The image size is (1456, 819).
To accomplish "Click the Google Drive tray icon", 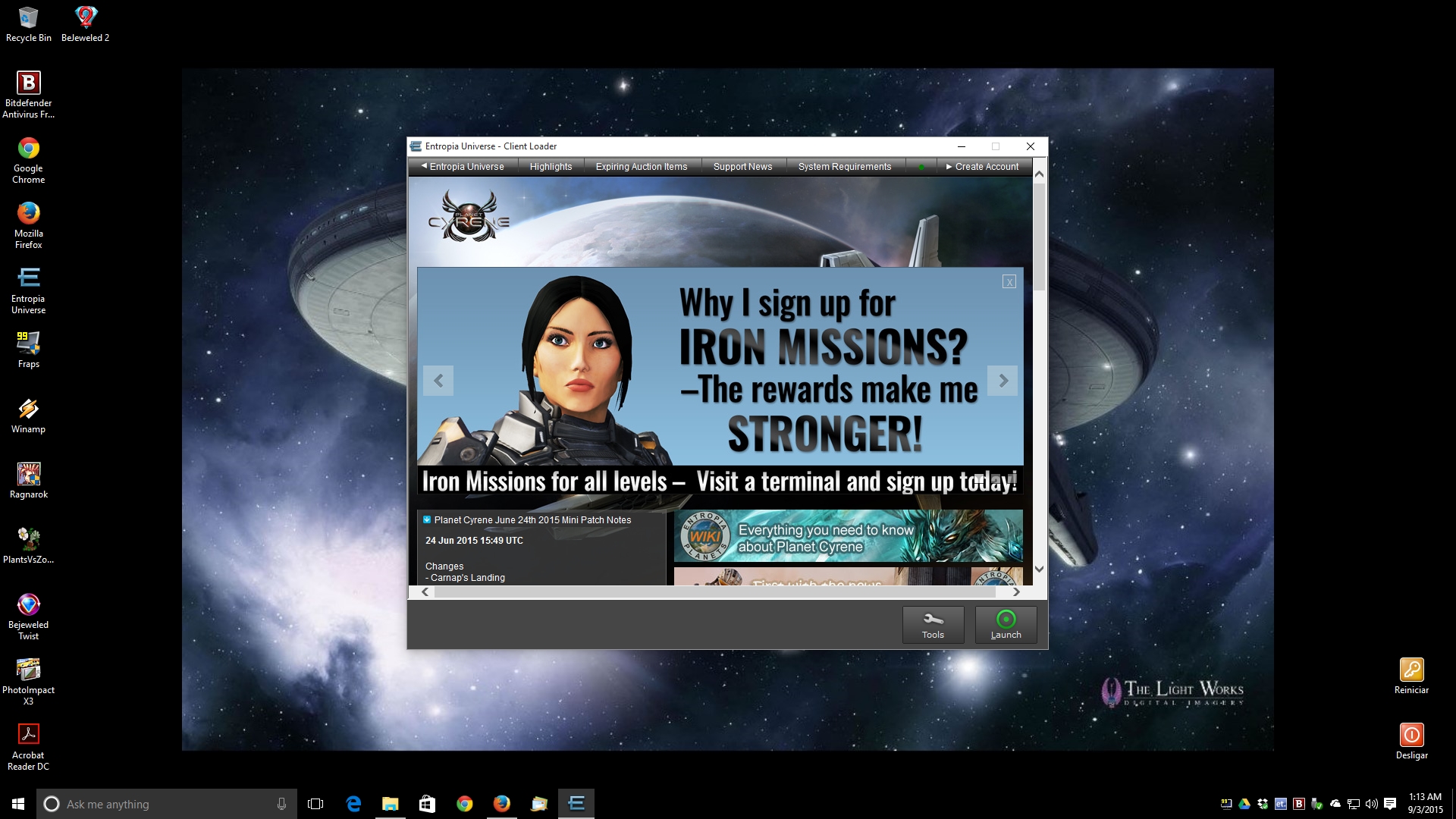I will [1244, 804].
